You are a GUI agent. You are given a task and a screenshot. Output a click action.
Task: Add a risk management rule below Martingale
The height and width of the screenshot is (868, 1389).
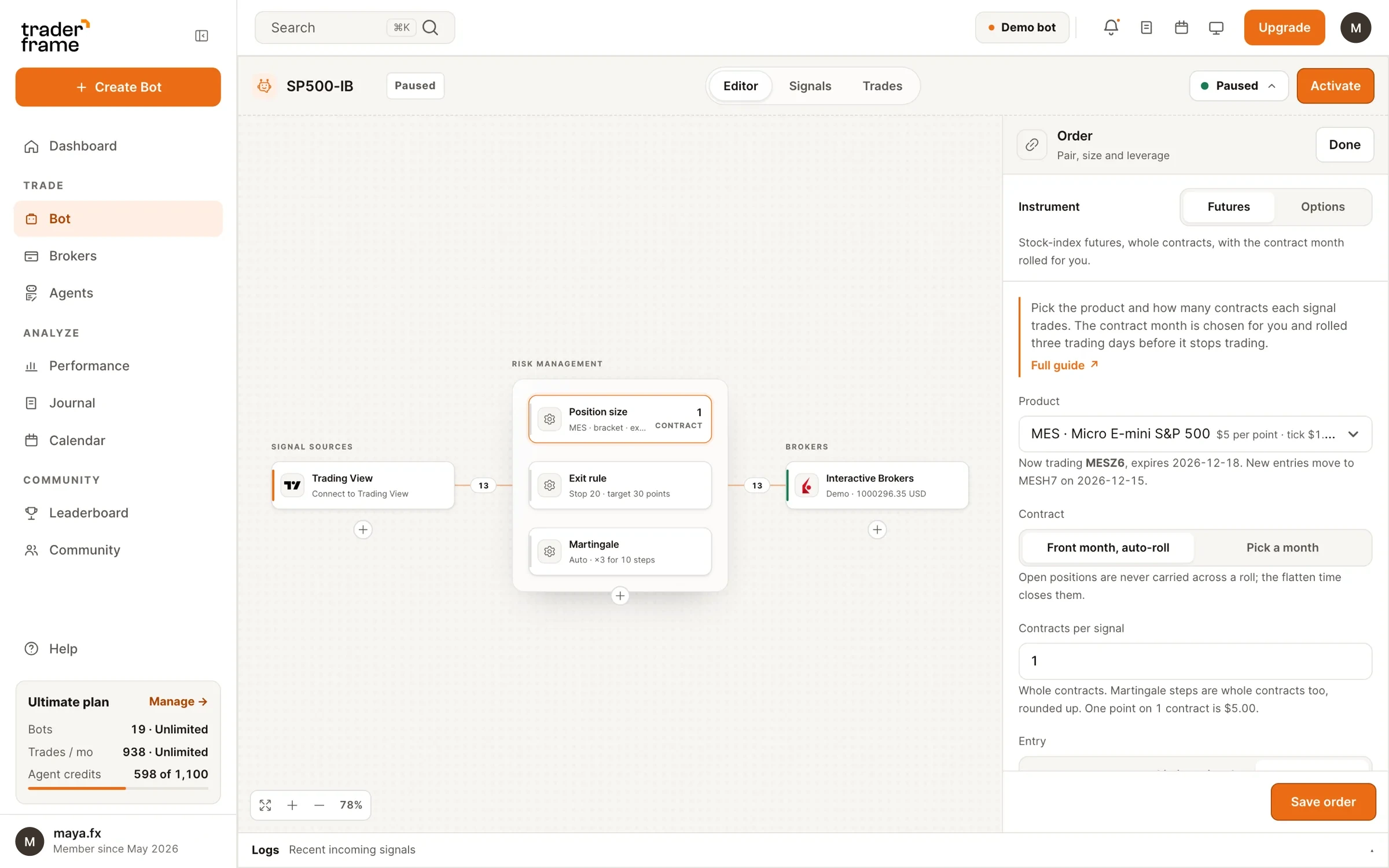620,595
